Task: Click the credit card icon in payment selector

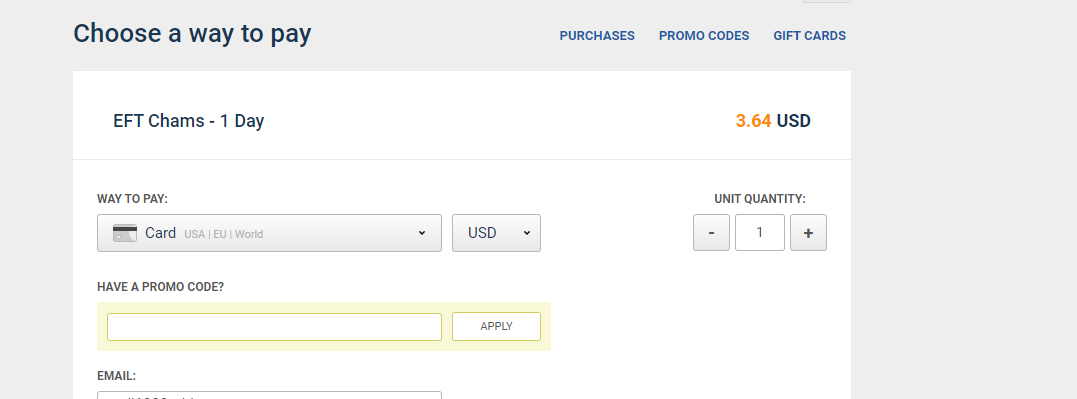Action: [125, 233]
